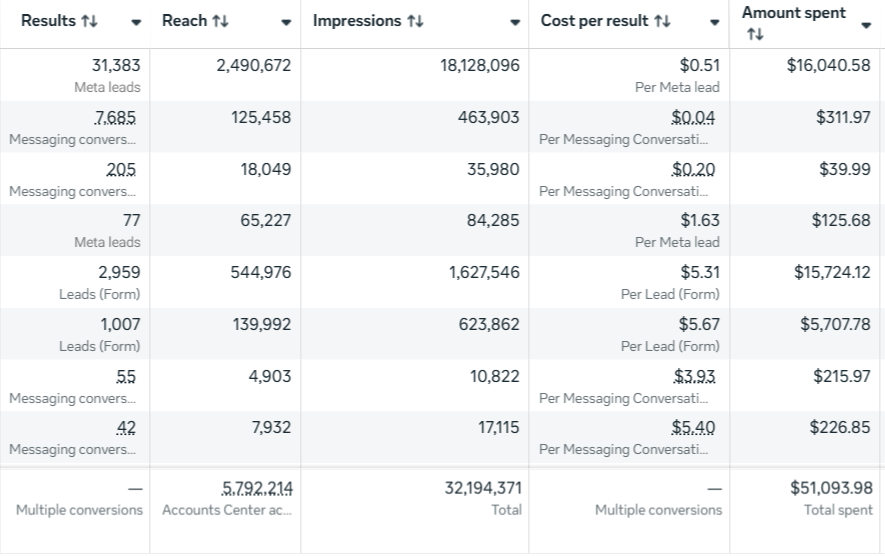Sort by Reach column arrows icon

(x=220, y=21)
